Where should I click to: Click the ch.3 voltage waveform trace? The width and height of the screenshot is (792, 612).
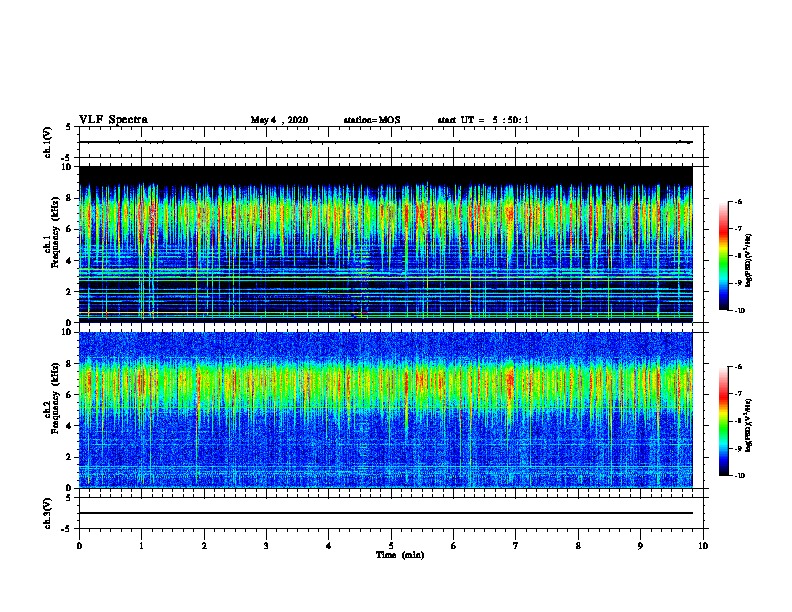coord(385,513)
